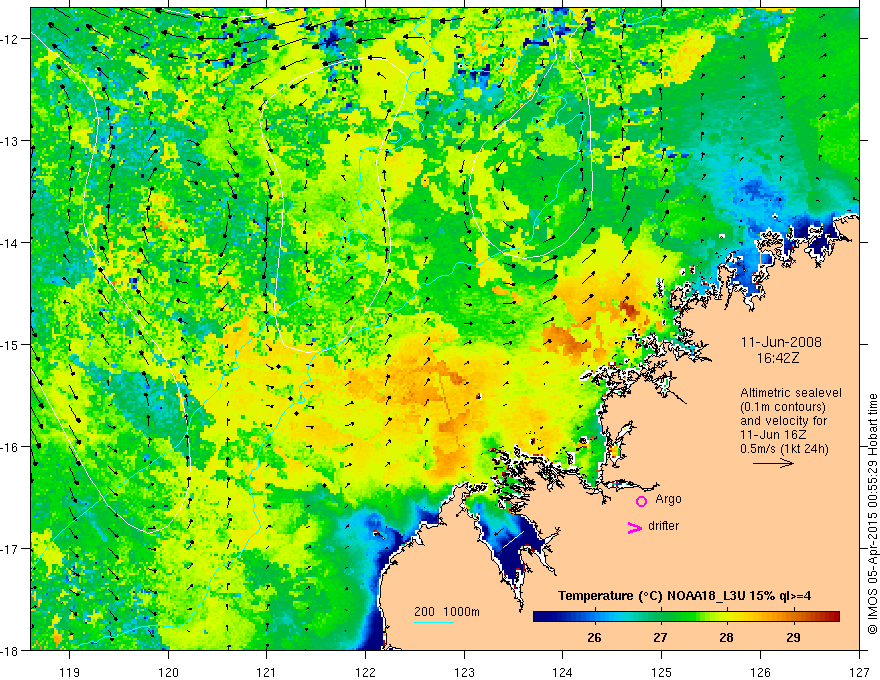Click the colorbar value 26
This screenshot has width=880, height=680.
pos(594,637)
